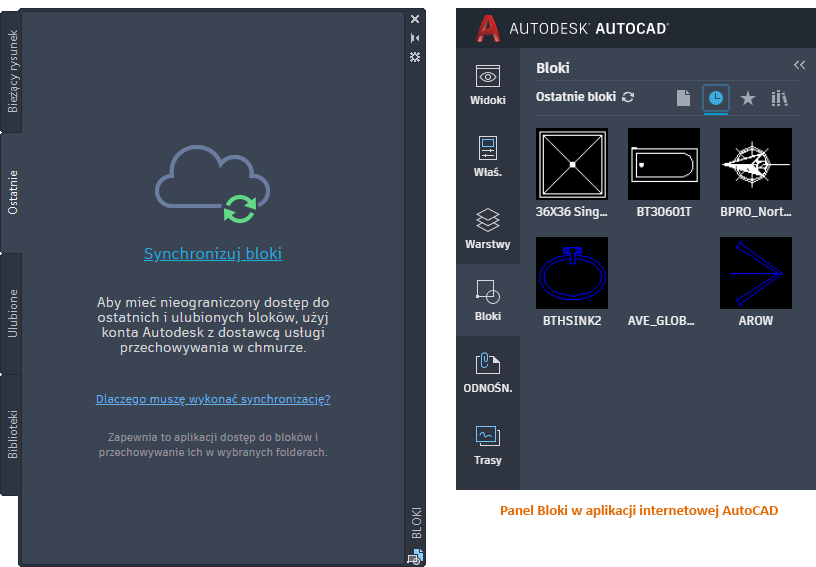The image size is (816, 567).
Task: Select the BTHSINK2 sink block thumbnail
Action: (x=572, y=273)
